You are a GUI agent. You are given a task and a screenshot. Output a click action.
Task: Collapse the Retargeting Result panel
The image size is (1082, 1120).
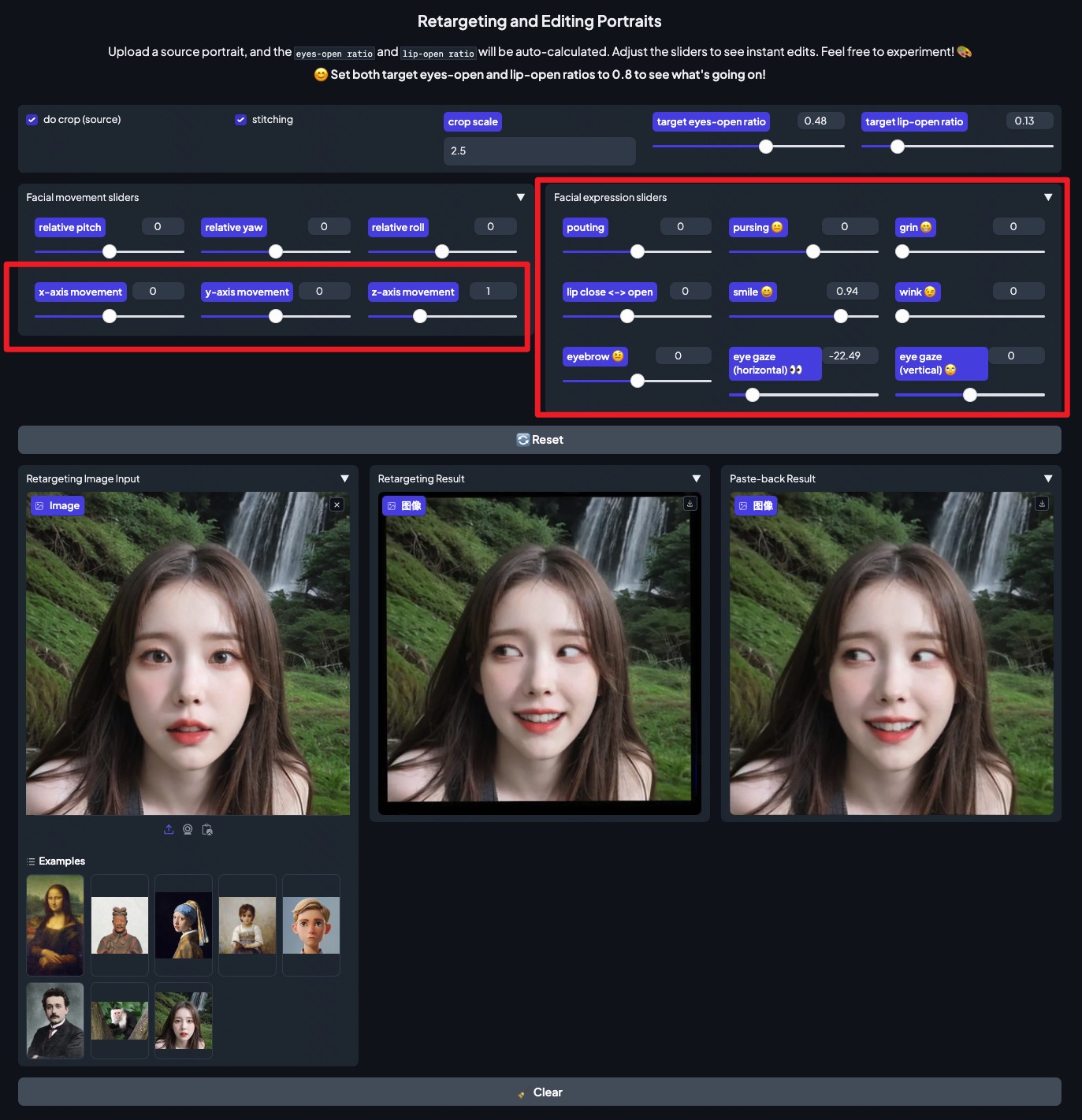coord(696,478)
